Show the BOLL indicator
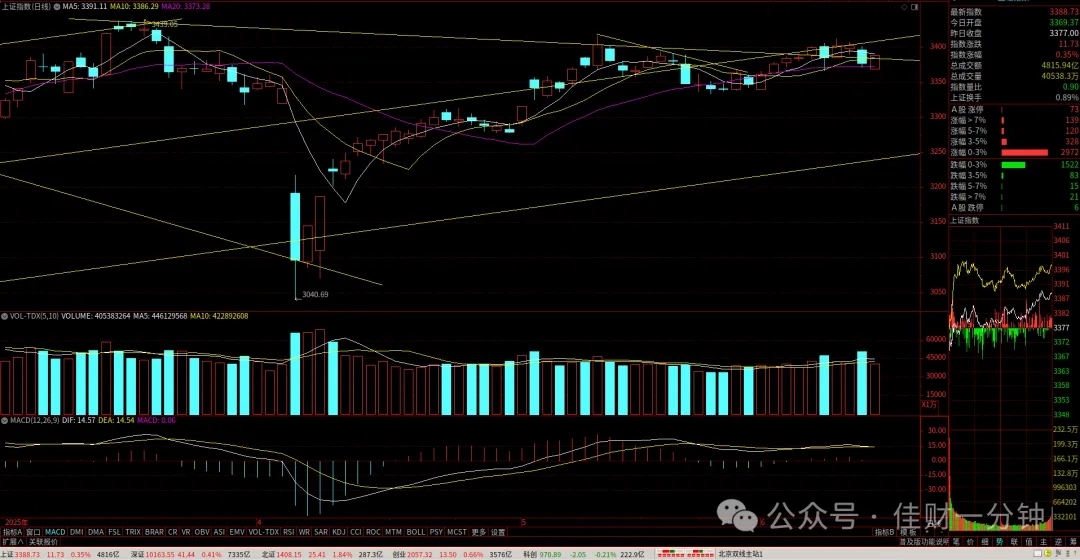Viewport: 1080px width, 560px height. [416, 532]
